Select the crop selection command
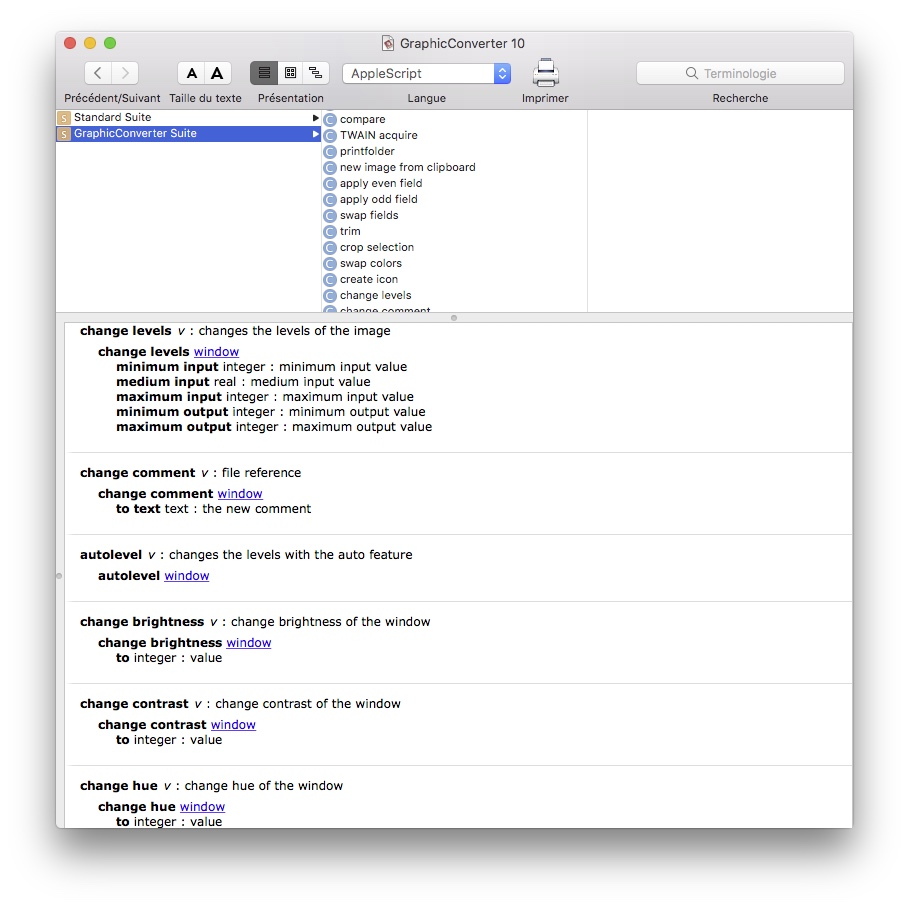Screen dimensions: 909x908 tap(377, 248)
